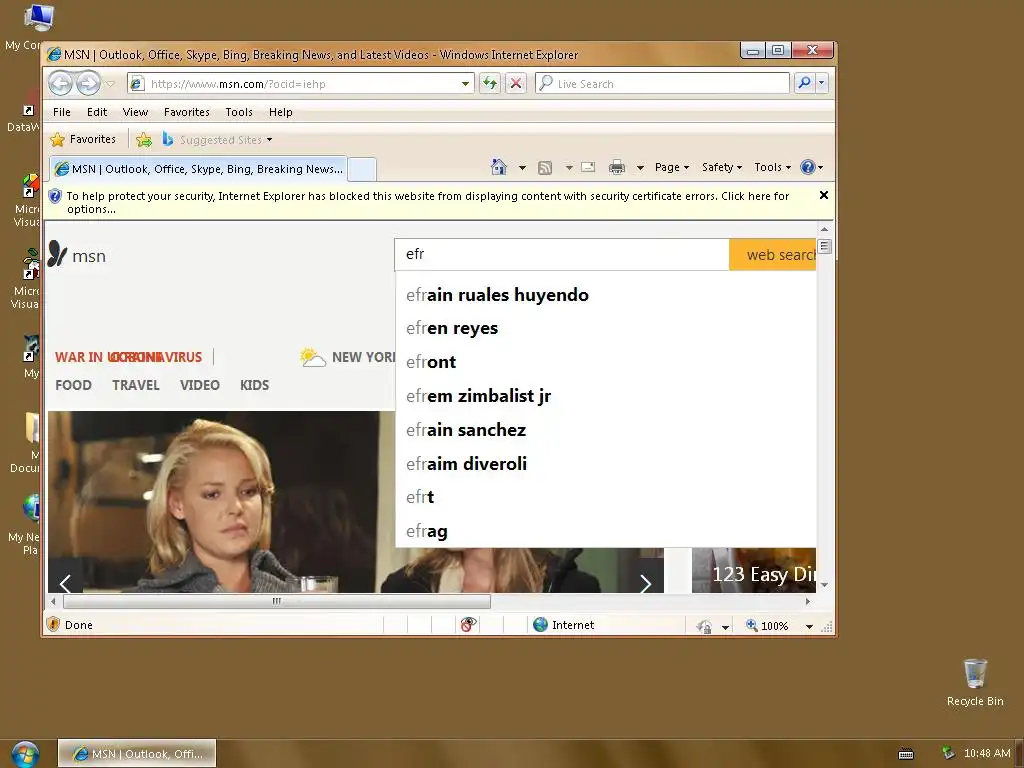The height and width of the screenshot is (768, 1024).
Task: Click the Read Mail icon
Action: pos(588,167)
